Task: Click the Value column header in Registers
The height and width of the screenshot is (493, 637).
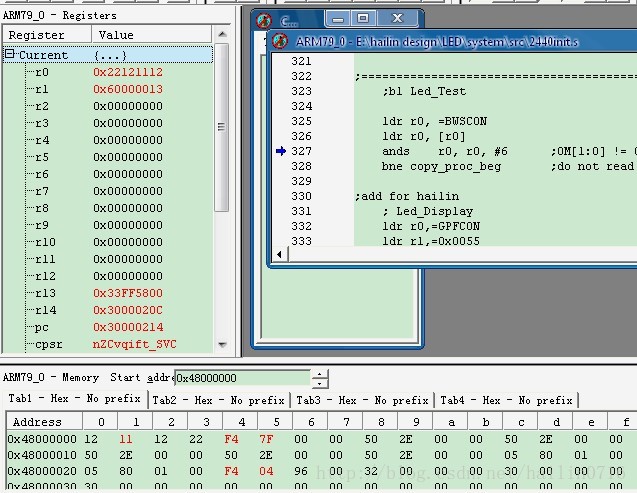Action: point(116,35)
